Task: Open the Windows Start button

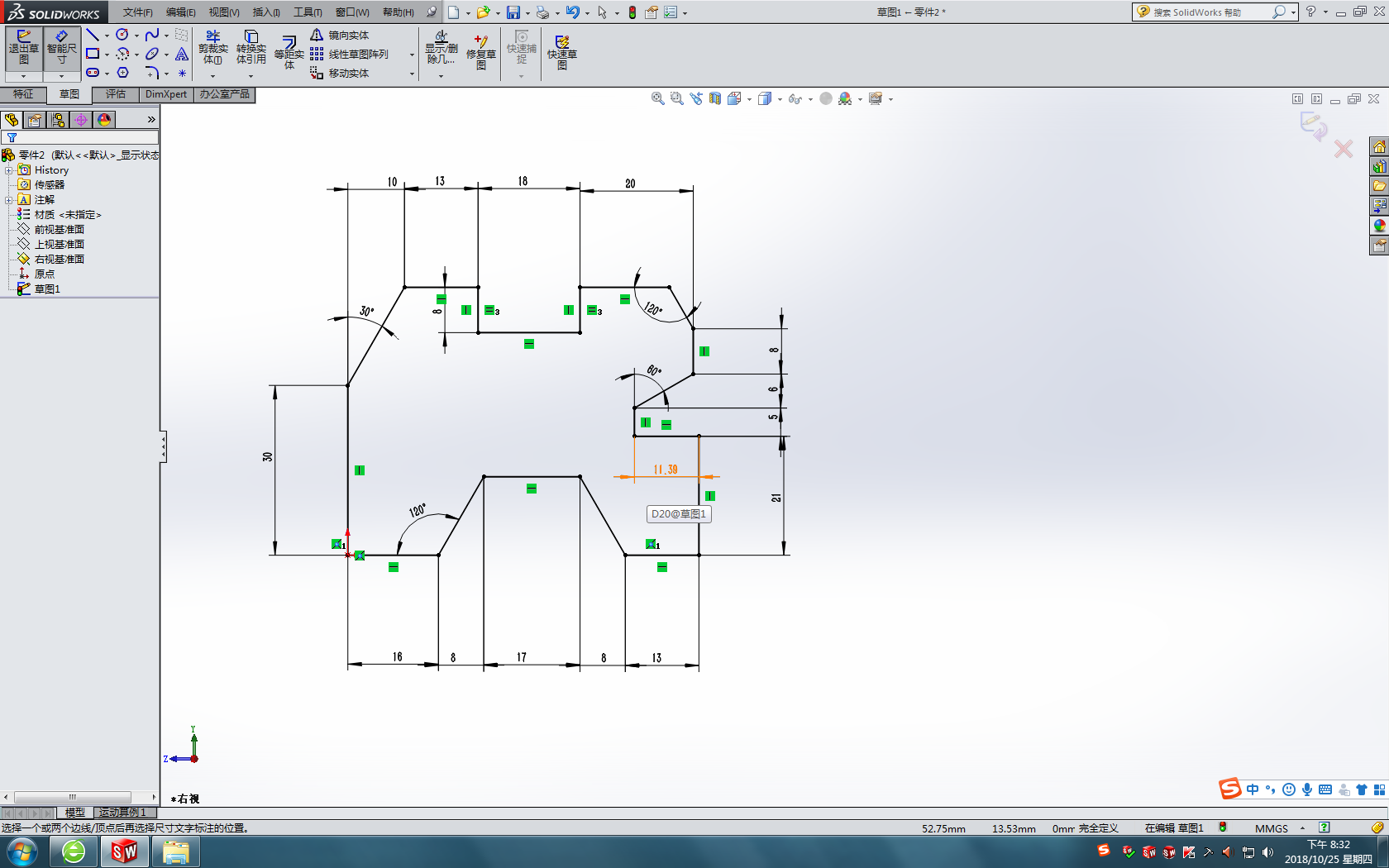Action: click(22, 851)
